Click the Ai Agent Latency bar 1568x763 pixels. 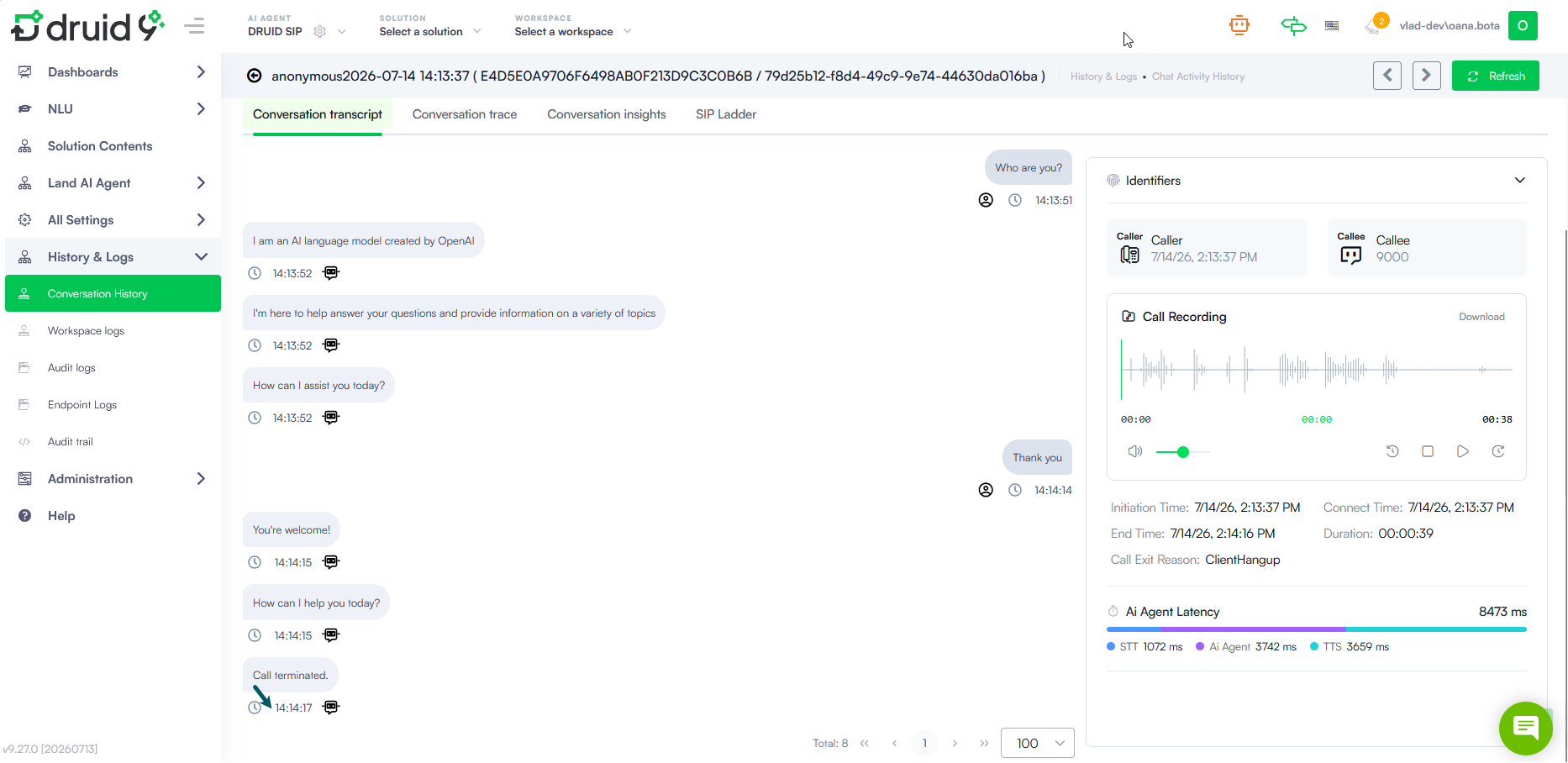pos(1317,629)
